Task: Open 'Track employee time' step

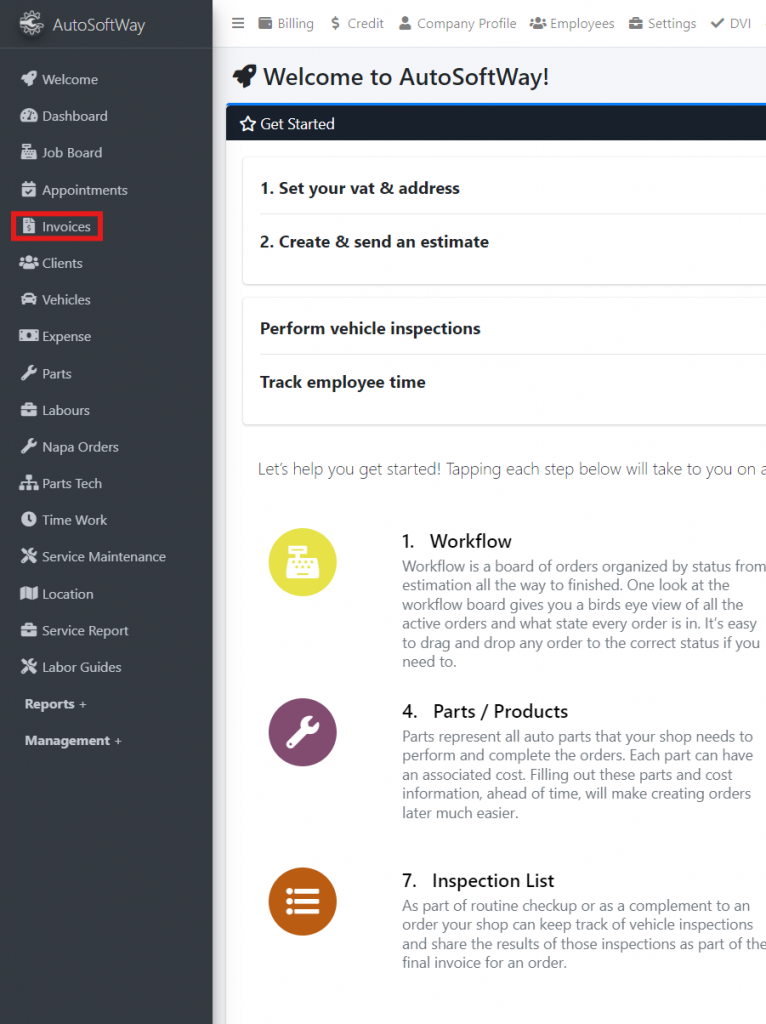Action: (x=343, y=382)
